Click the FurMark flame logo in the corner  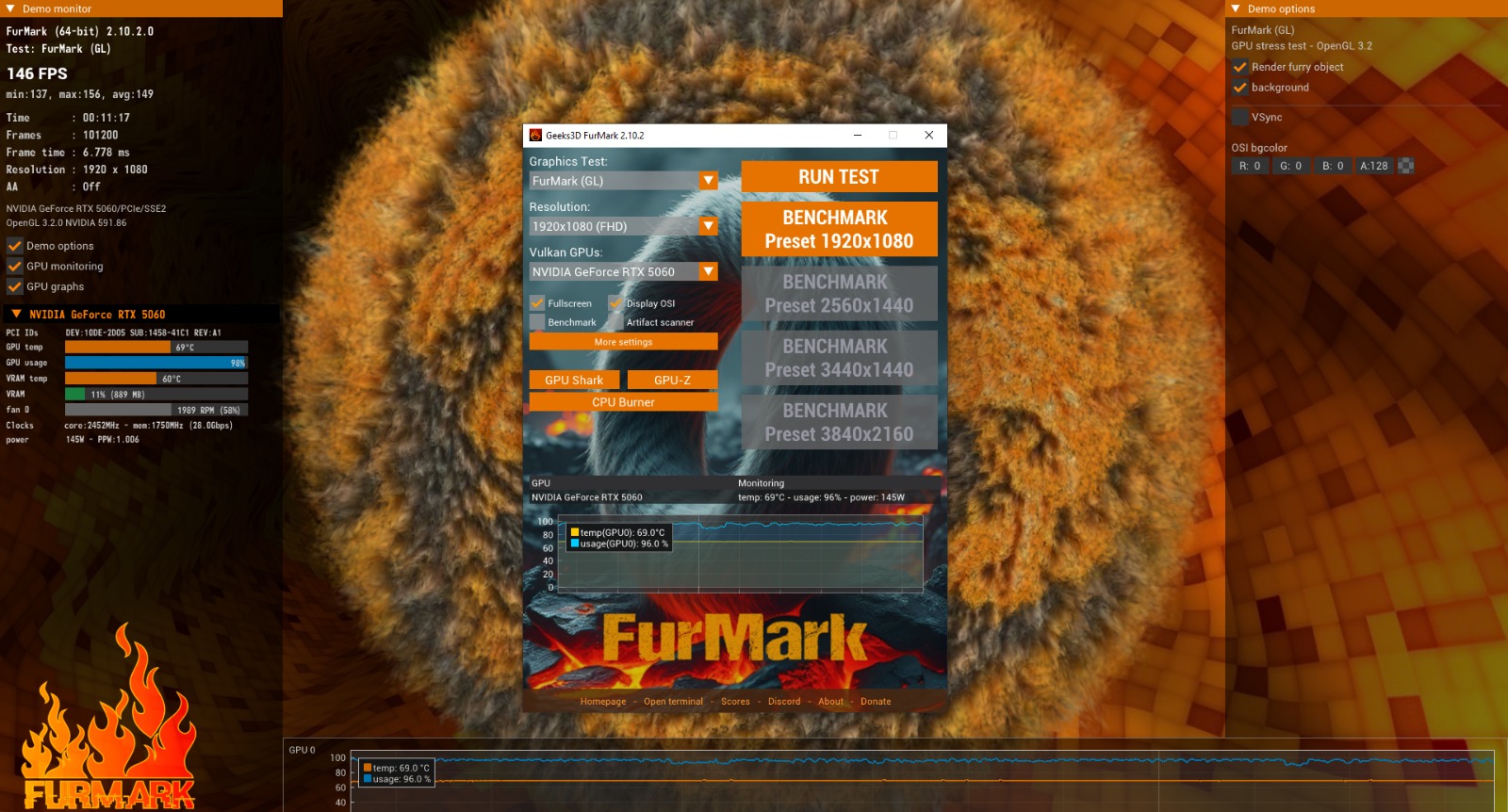pos(109,718)
